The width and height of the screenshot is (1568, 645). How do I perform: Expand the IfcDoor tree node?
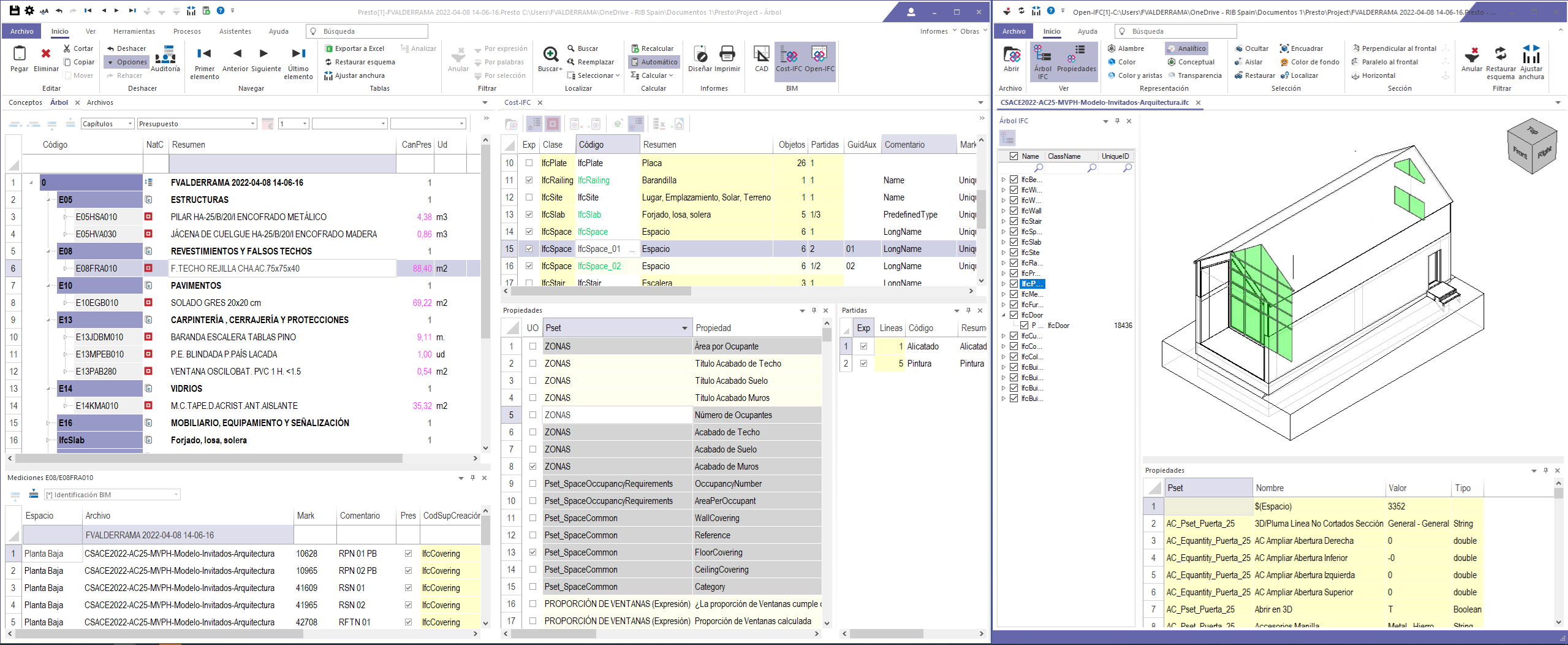click(1004, 315)
